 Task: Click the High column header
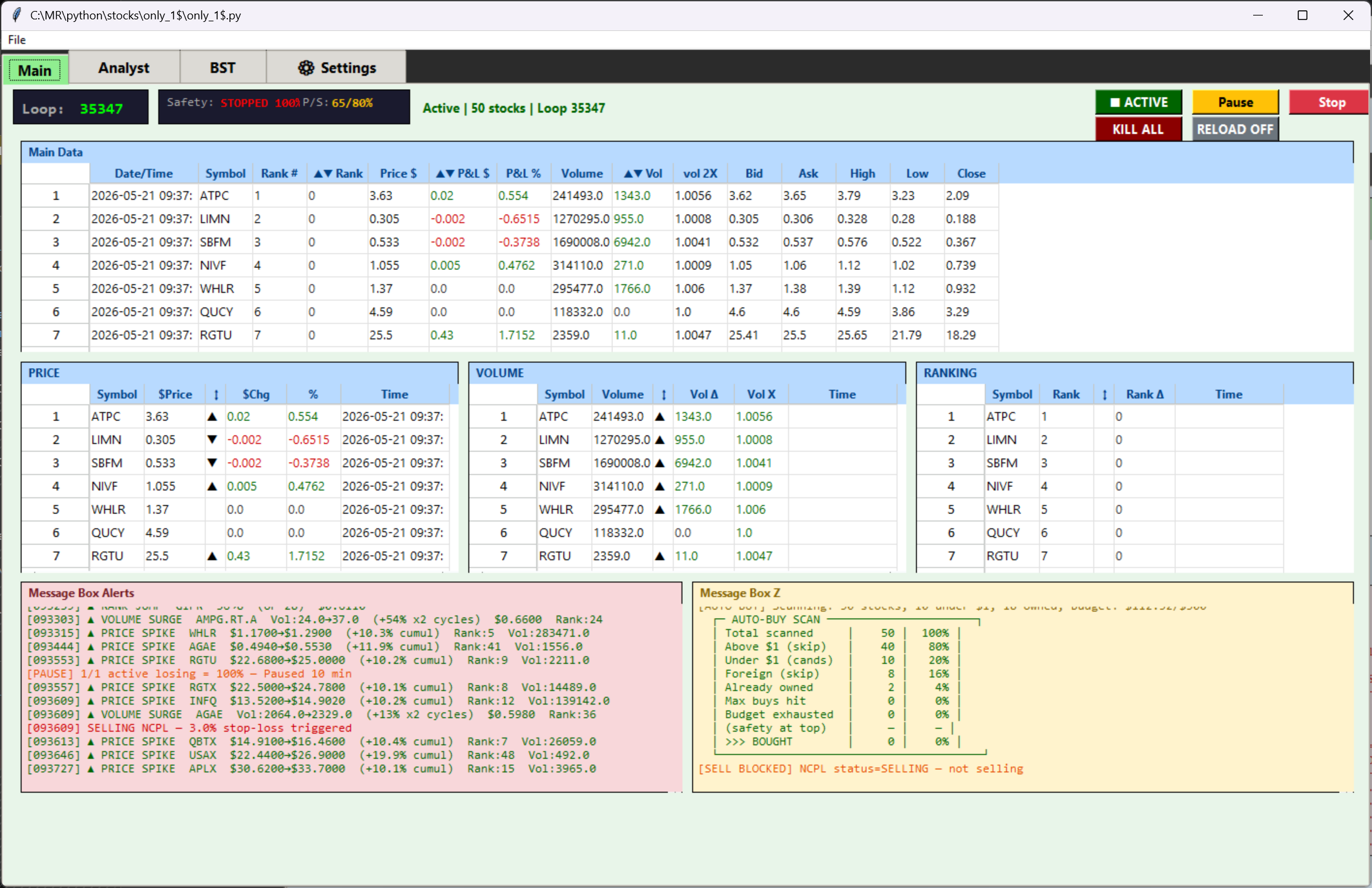(x=862, y=174)
